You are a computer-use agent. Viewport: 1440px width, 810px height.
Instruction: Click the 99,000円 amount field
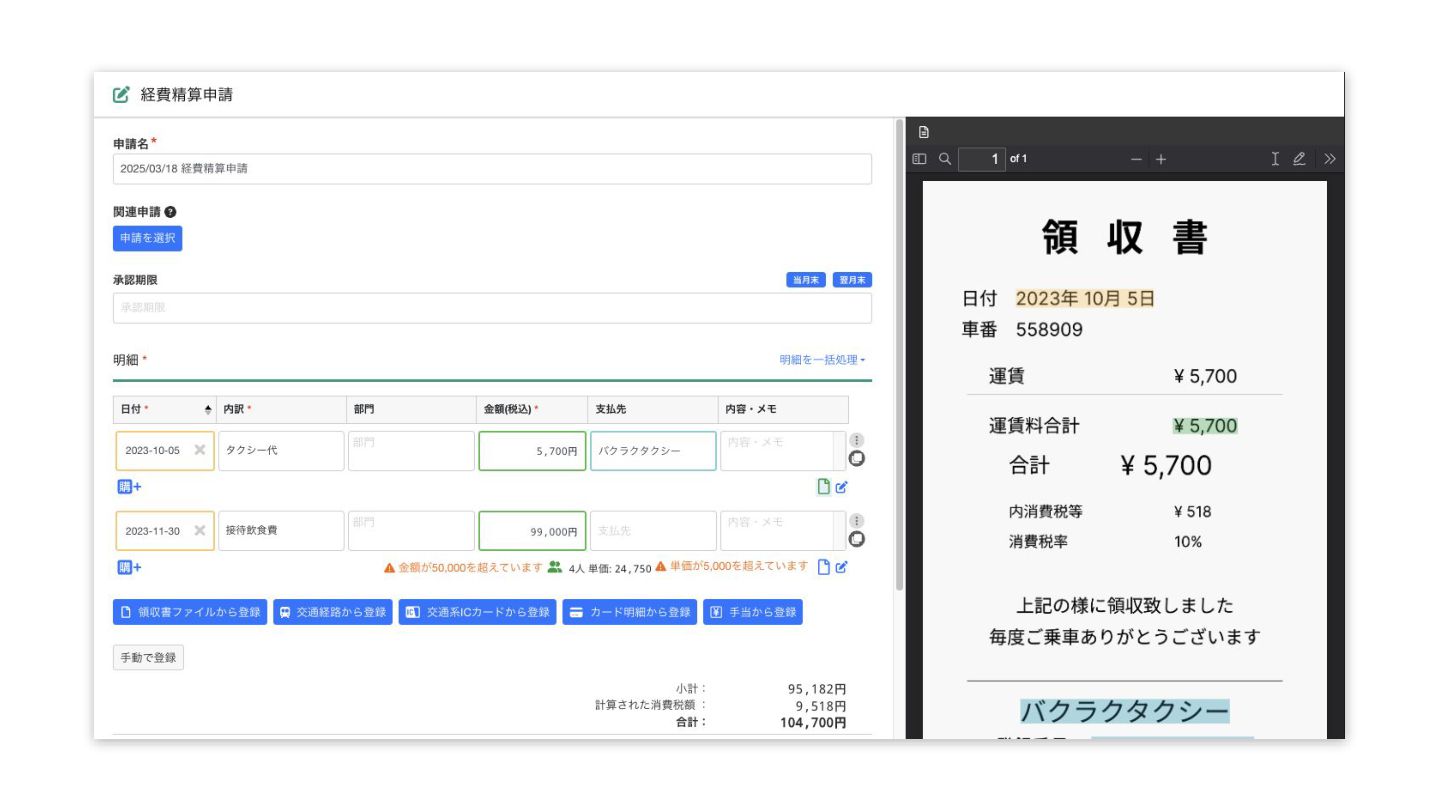pyautogui.click(x=532, y=531)
